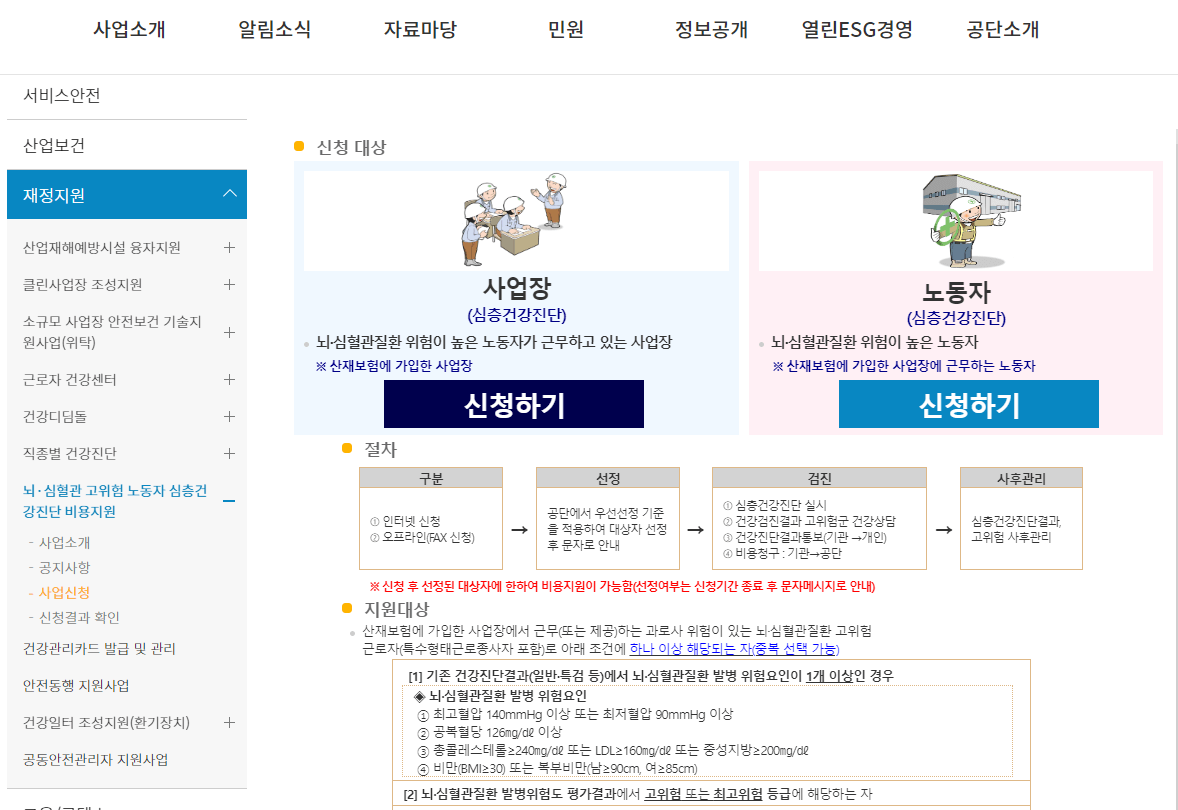Open the 정보공개 top menu
This screenshot has width=1178, height=810.
coord(714,30)
